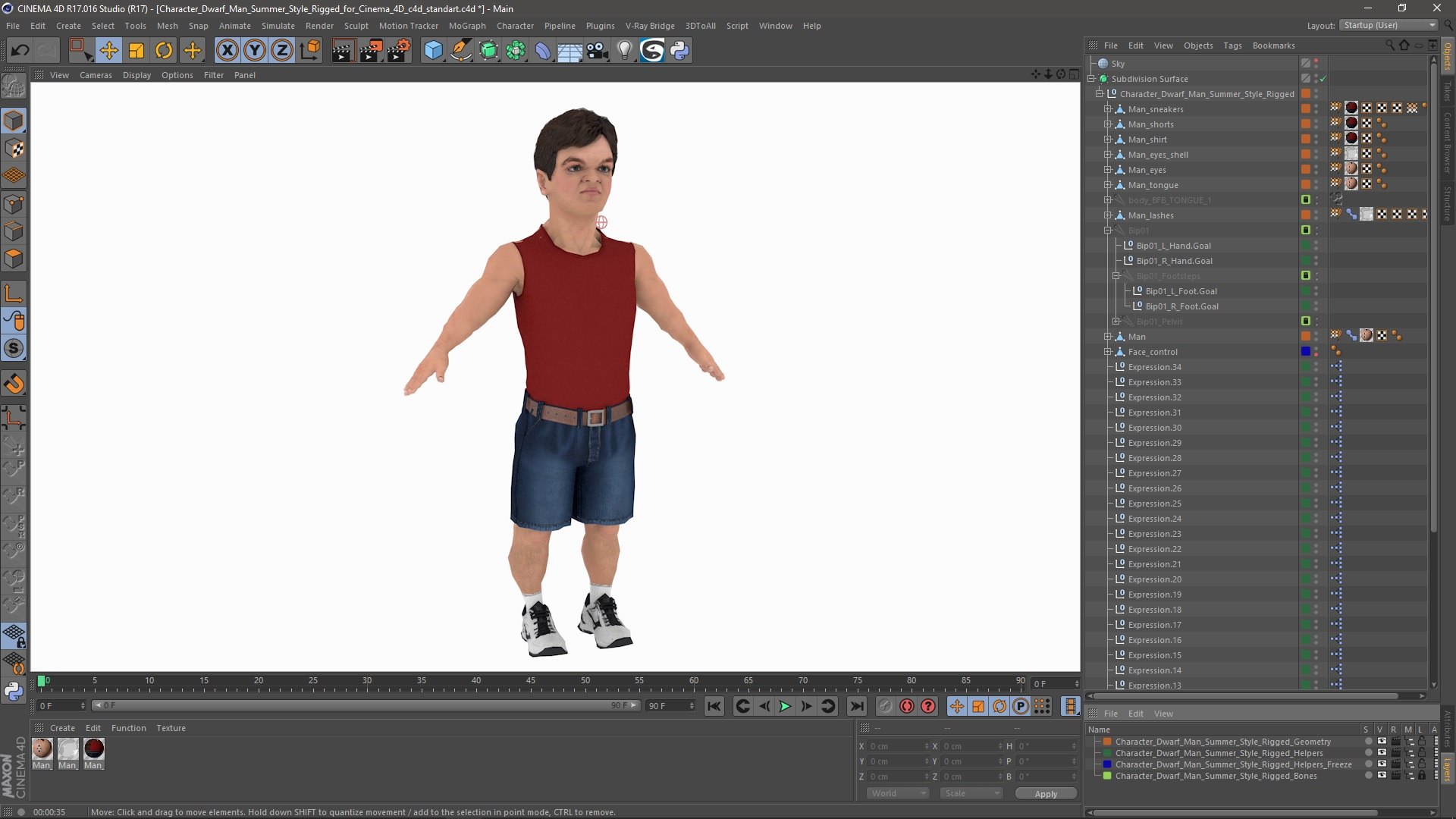This screenshot has height=819, width=1456.
Task: Toggle Geometry layer visibility eye icon
Action: tap(1382, 742)
